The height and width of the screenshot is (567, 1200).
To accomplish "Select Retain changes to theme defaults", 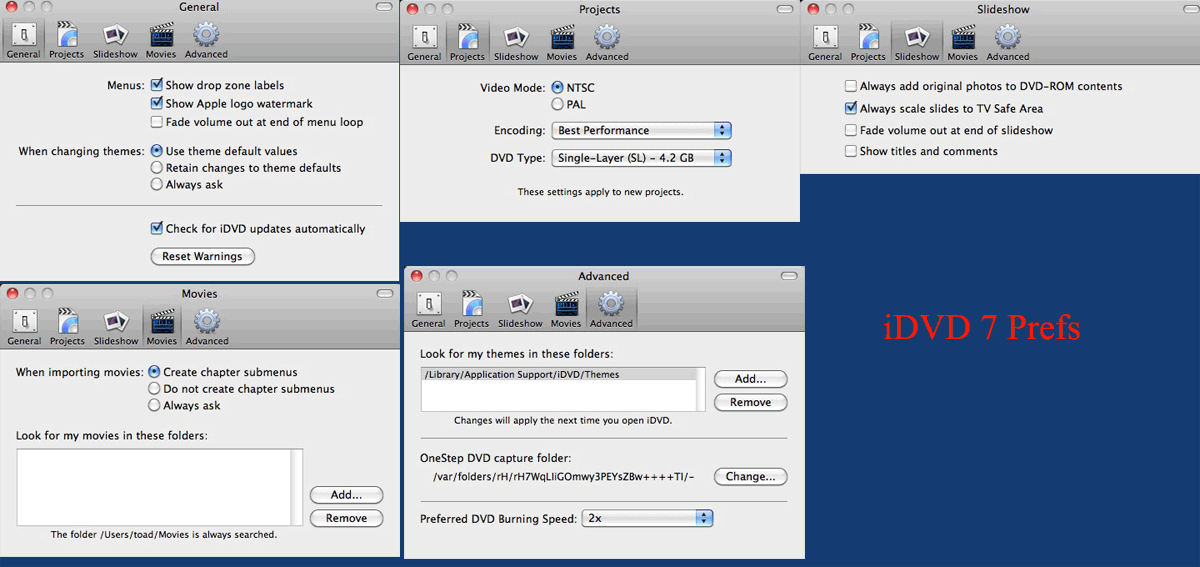I will (x=157, y=168).
